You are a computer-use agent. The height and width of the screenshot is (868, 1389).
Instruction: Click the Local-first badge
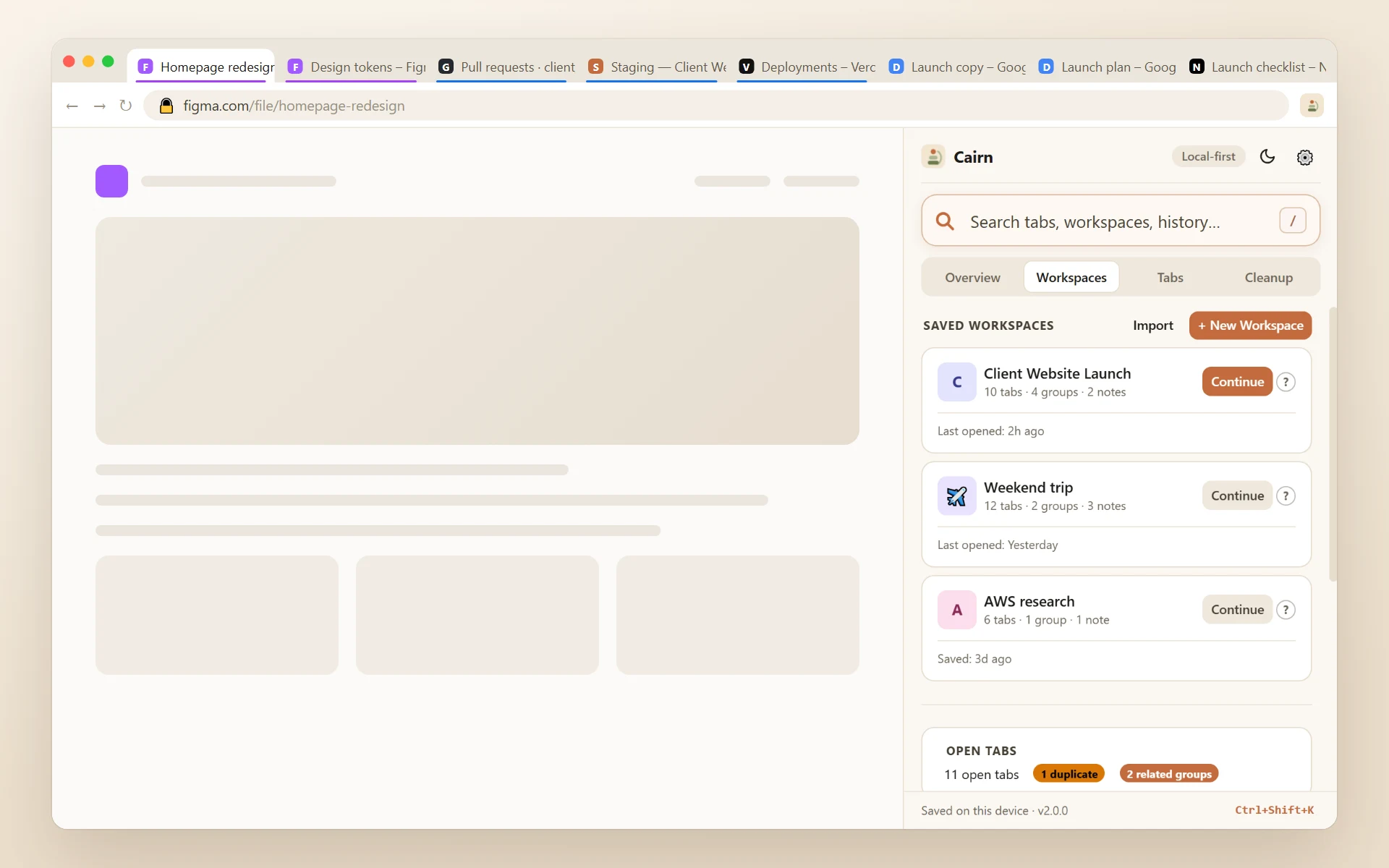(x=1208, y=156)
